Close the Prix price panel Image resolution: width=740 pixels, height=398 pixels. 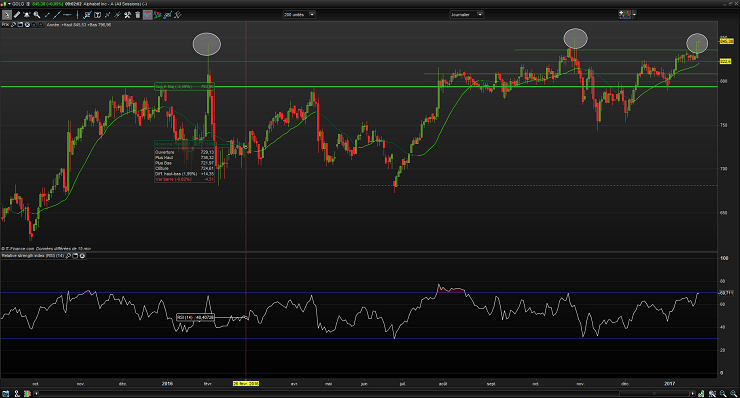[x=27, y=25]
